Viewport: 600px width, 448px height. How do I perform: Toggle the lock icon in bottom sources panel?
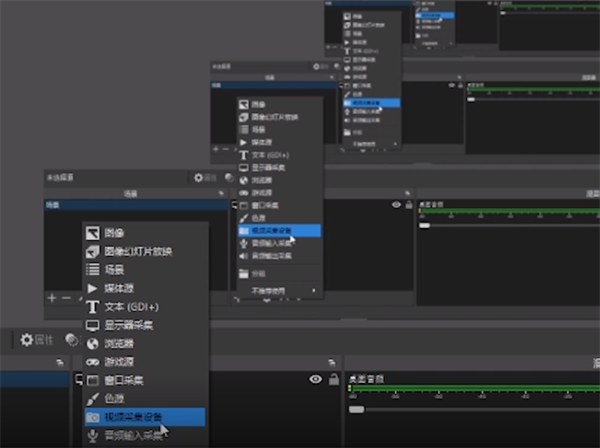coord(333,379)
